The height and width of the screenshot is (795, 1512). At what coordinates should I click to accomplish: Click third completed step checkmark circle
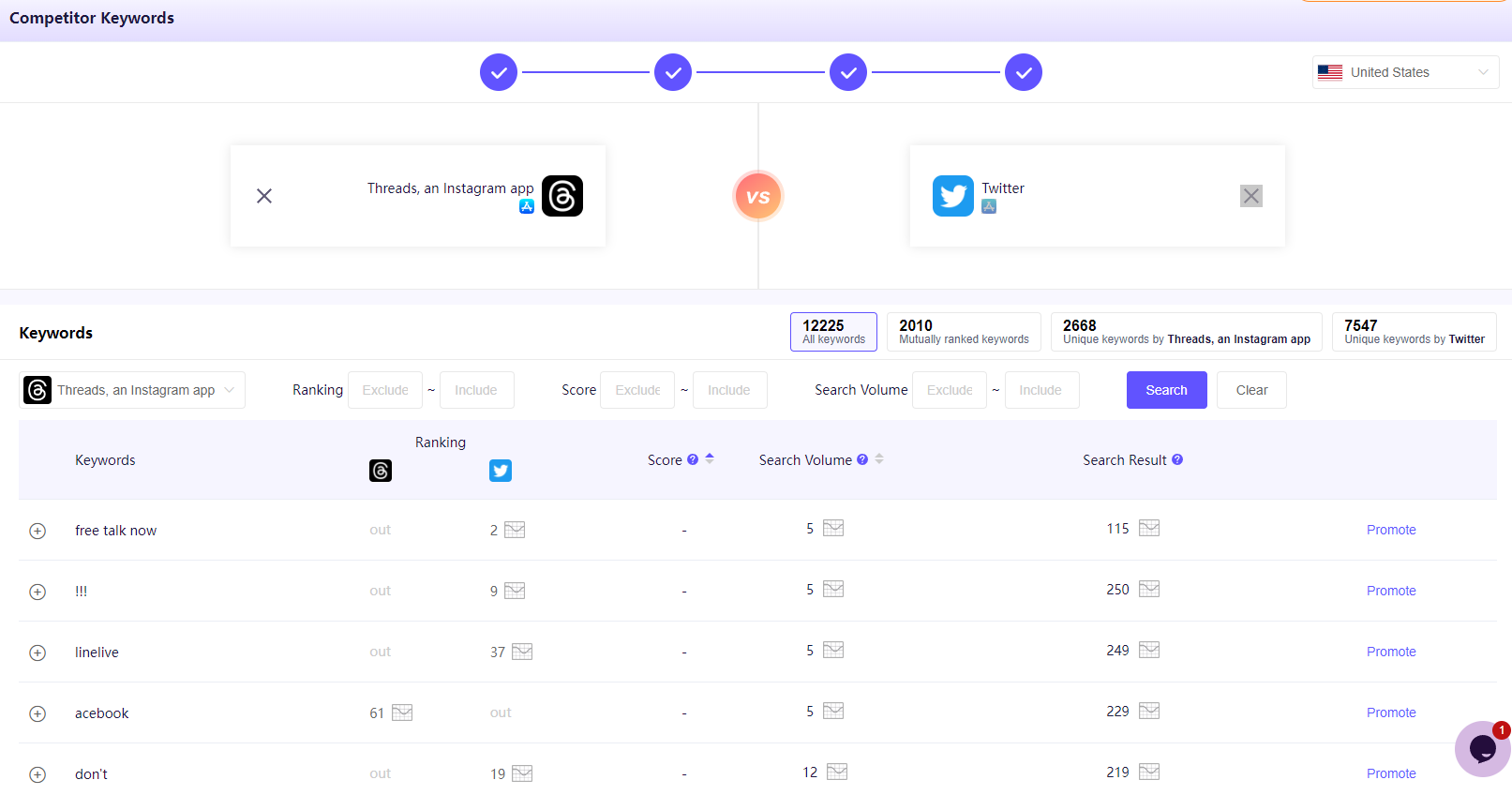coord(848,72)
